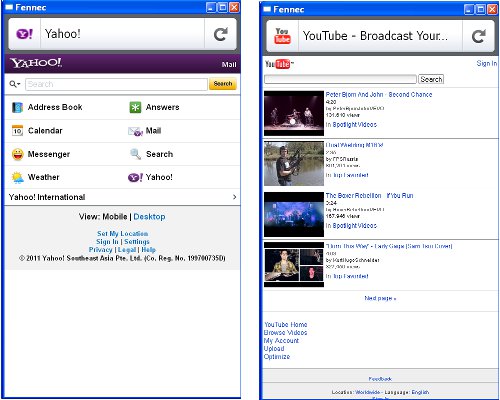The height and width of the screenshot is (400, 500).
Task: Click Top Favorited link under the Lady Gaga cover
Action: (x=351, y=276)
